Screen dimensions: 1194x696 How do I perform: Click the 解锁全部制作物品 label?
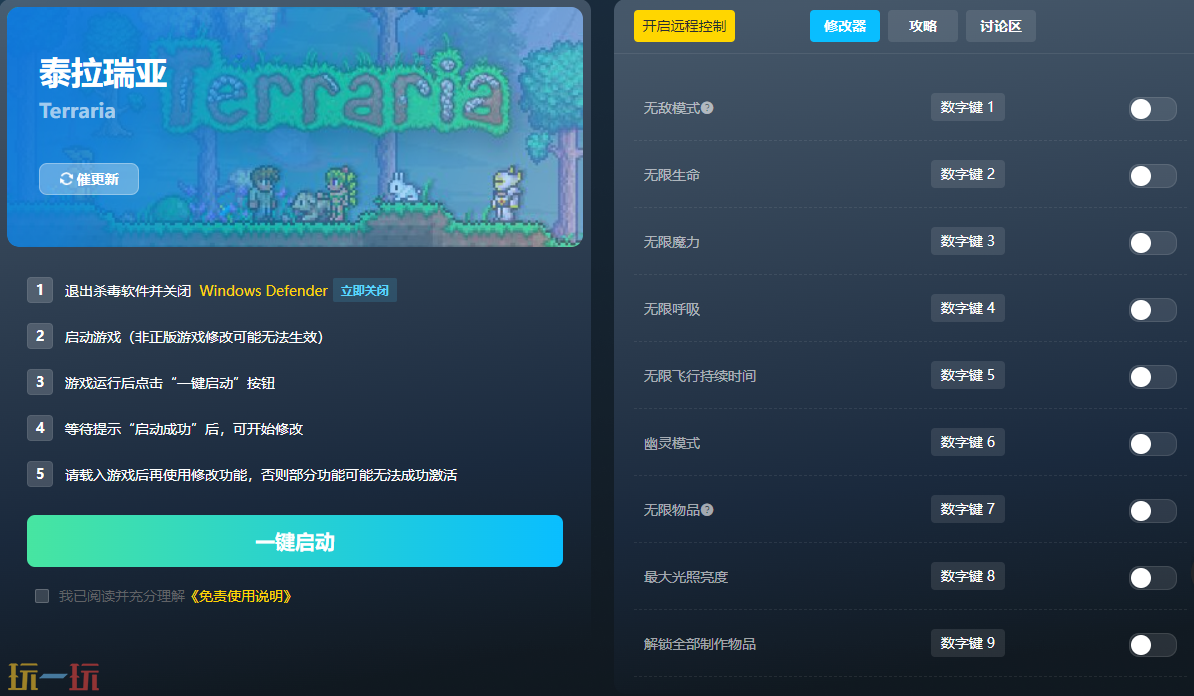700,644
